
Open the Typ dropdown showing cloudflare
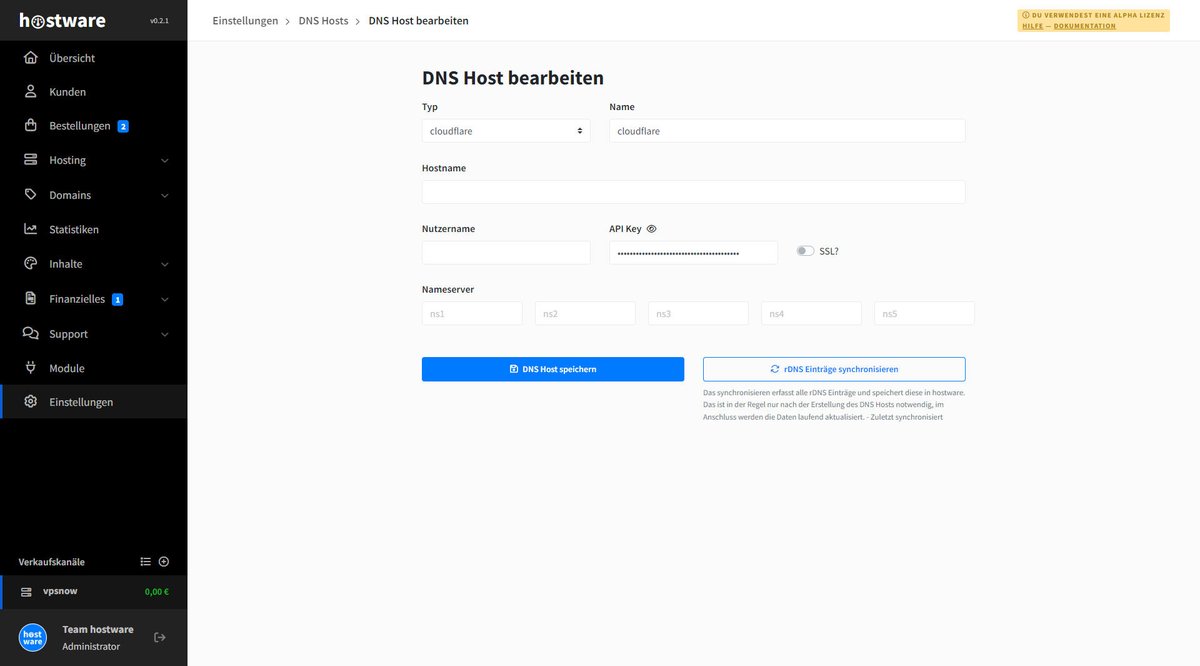pyautogui.click(x=506, y=131)
